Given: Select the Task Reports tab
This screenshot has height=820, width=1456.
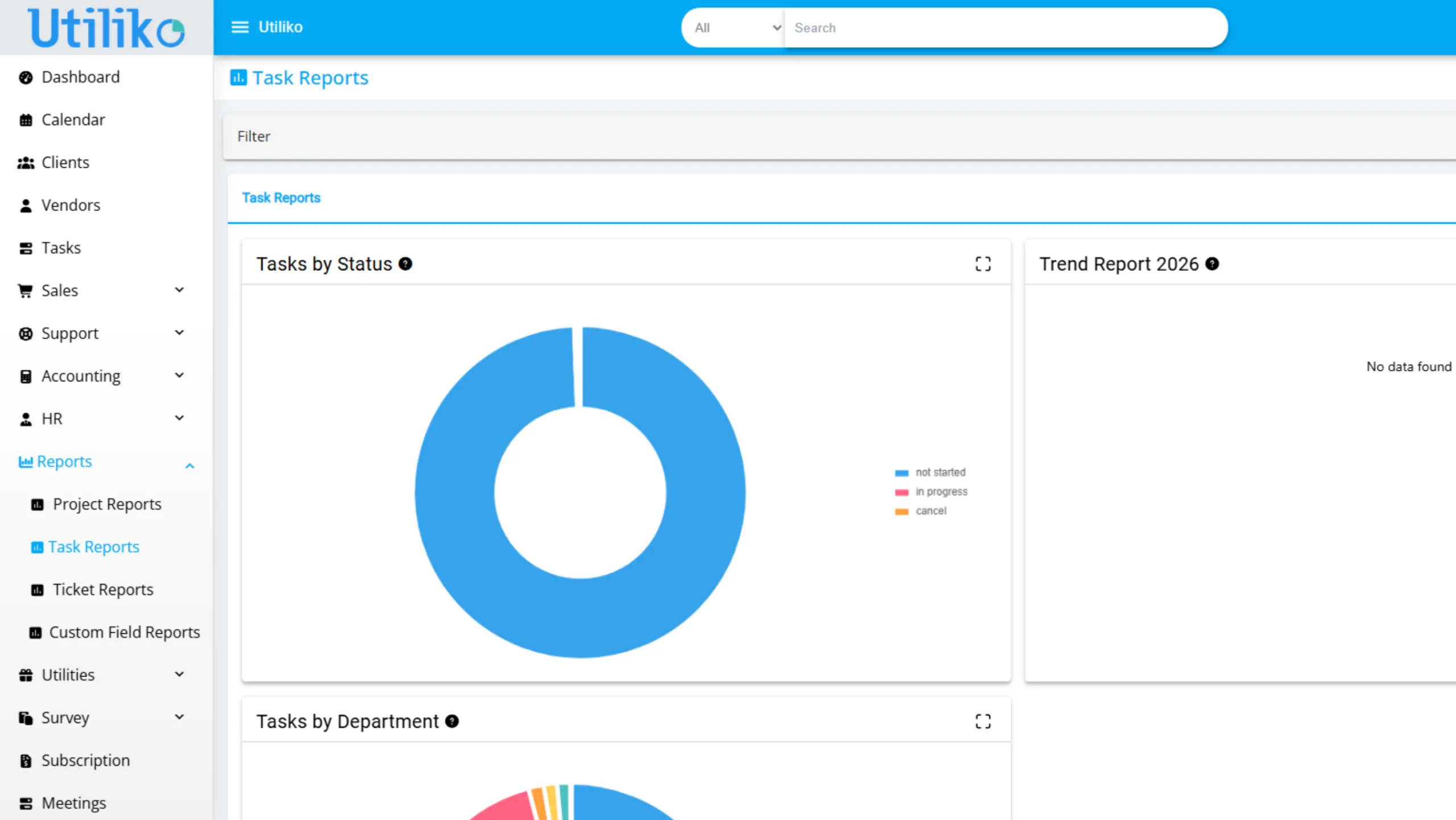Looking at the screenshot, I should coord(281,197).
